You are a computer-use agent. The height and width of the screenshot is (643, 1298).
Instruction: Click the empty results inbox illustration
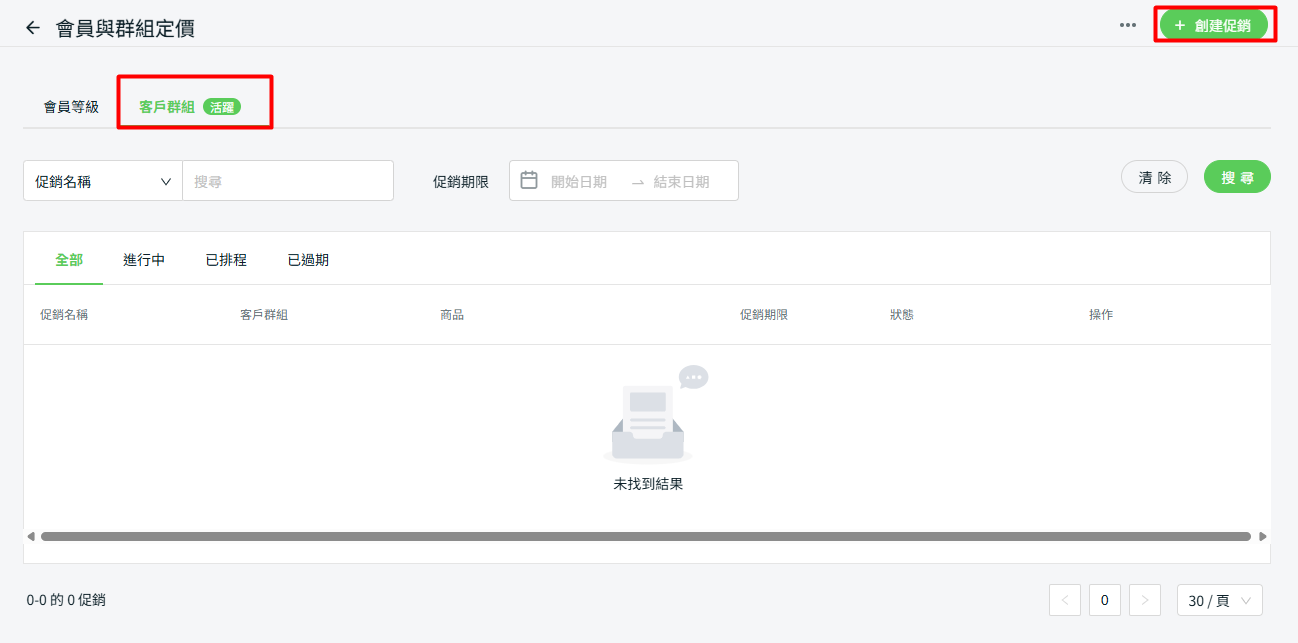coord(652,415)
